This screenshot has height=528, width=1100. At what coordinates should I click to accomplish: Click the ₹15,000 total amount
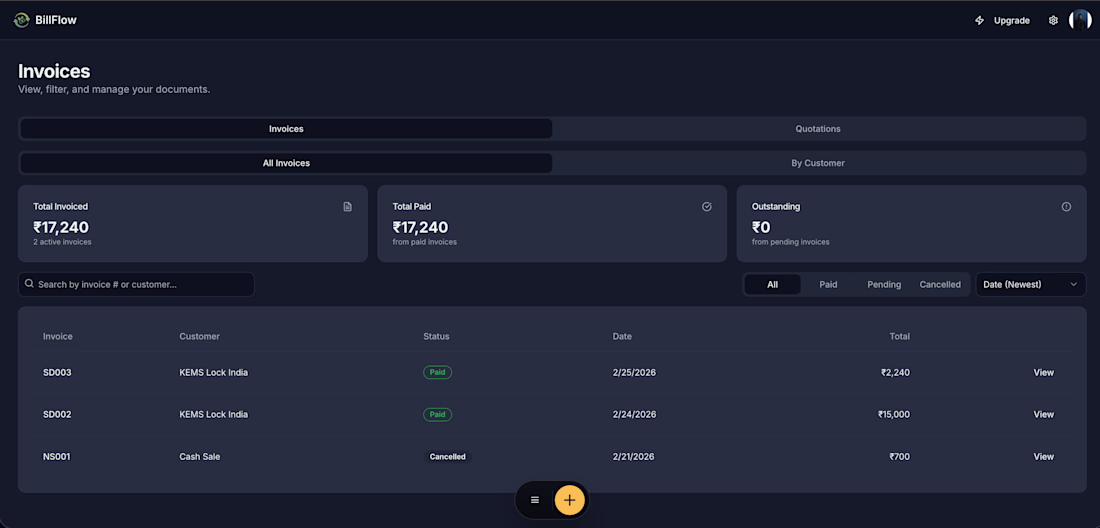point(894,414)
